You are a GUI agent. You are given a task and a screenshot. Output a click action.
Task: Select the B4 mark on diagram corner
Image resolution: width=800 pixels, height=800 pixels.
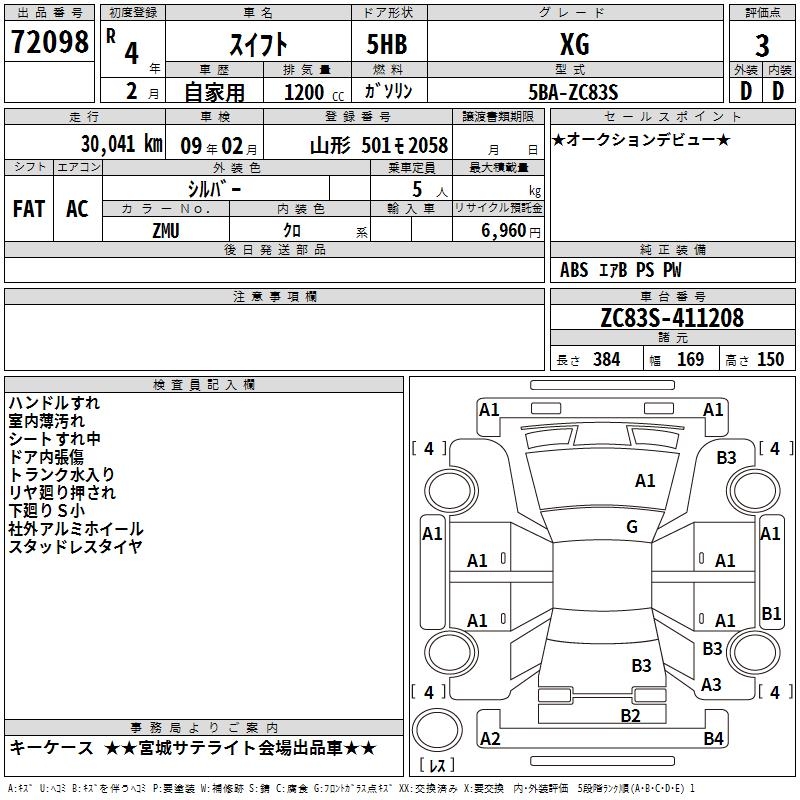[x=713, y=738]
